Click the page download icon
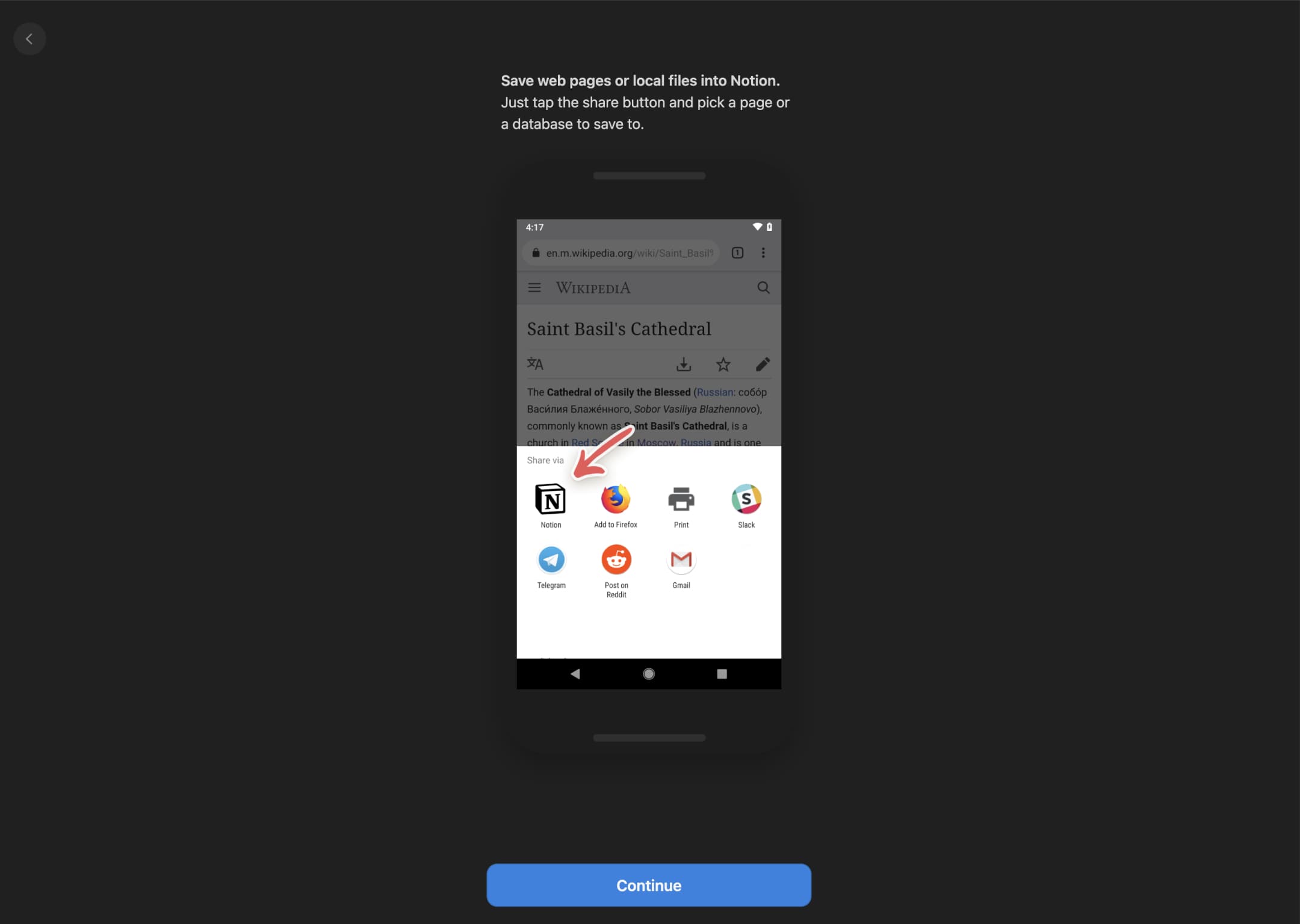This screenshot has height=924, width=1300. click(x=684, y=364)
